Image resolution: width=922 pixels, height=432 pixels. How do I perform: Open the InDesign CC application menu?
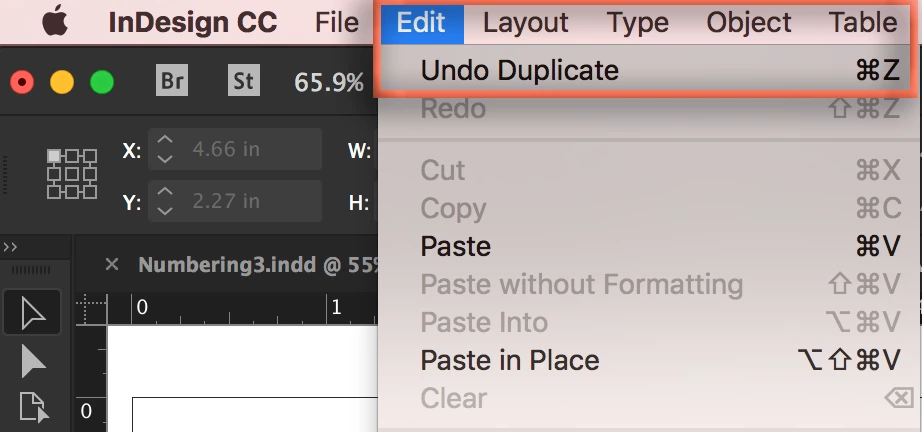coord(193,22)
